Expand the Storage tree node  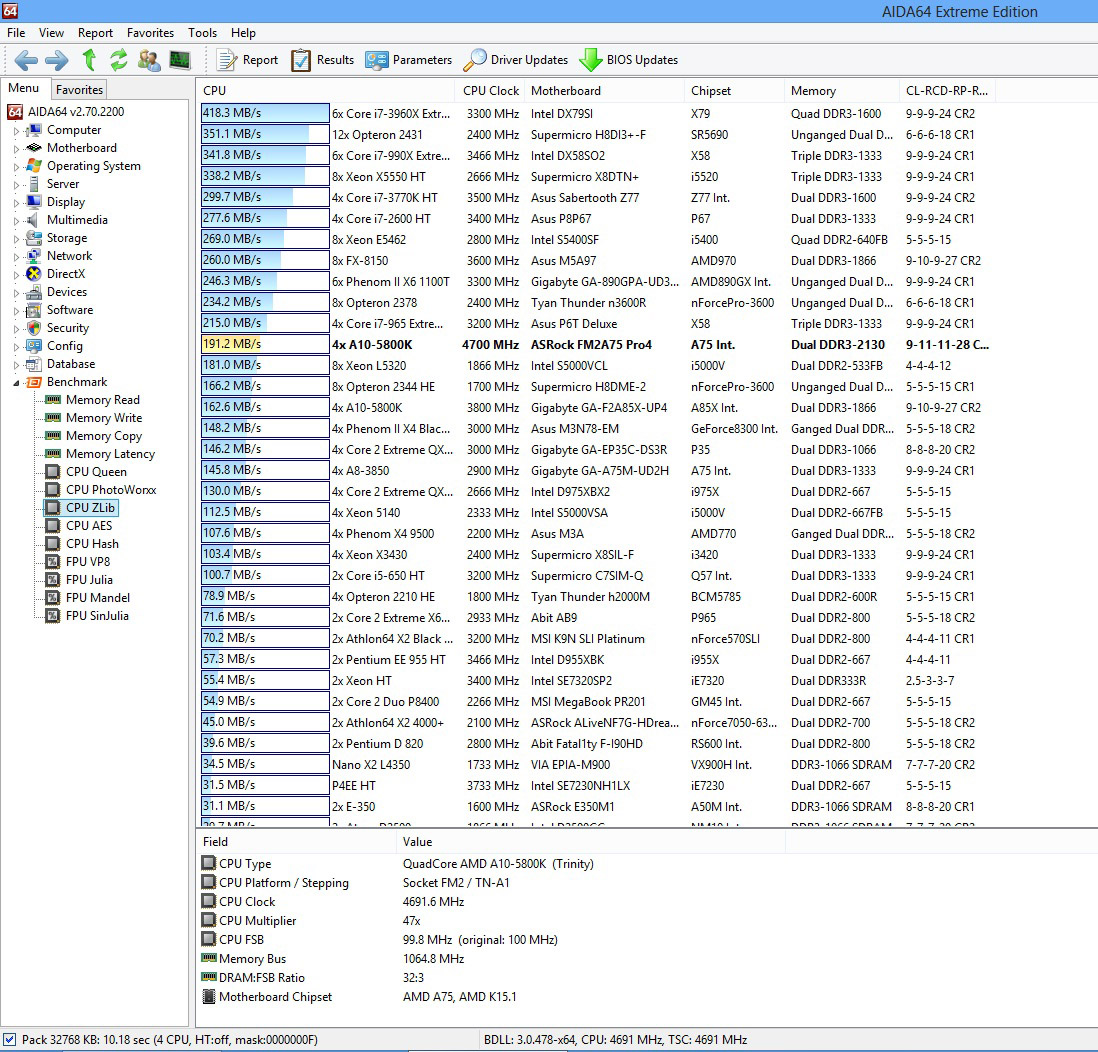pyautogui.click(x=16, y=238)
